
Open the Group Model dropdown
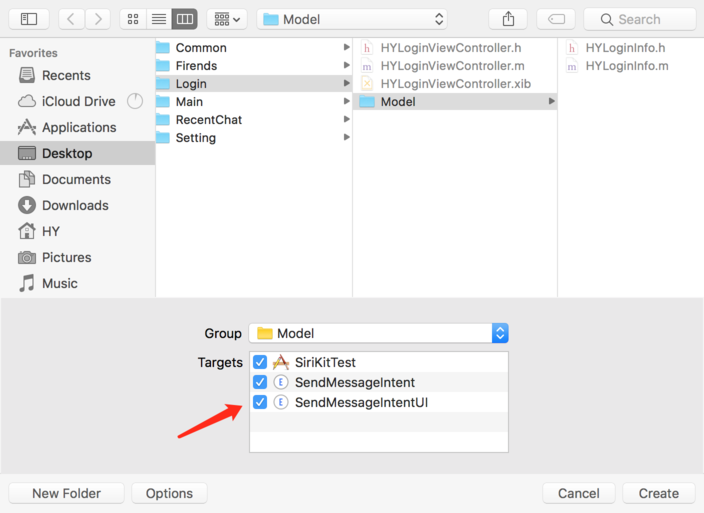coord(378,333)
